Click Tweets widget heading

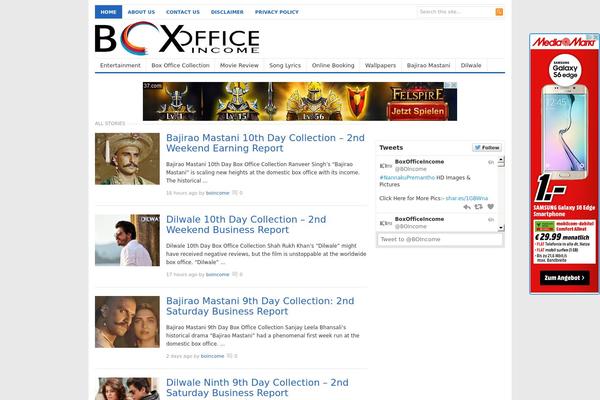click(391, 147)
